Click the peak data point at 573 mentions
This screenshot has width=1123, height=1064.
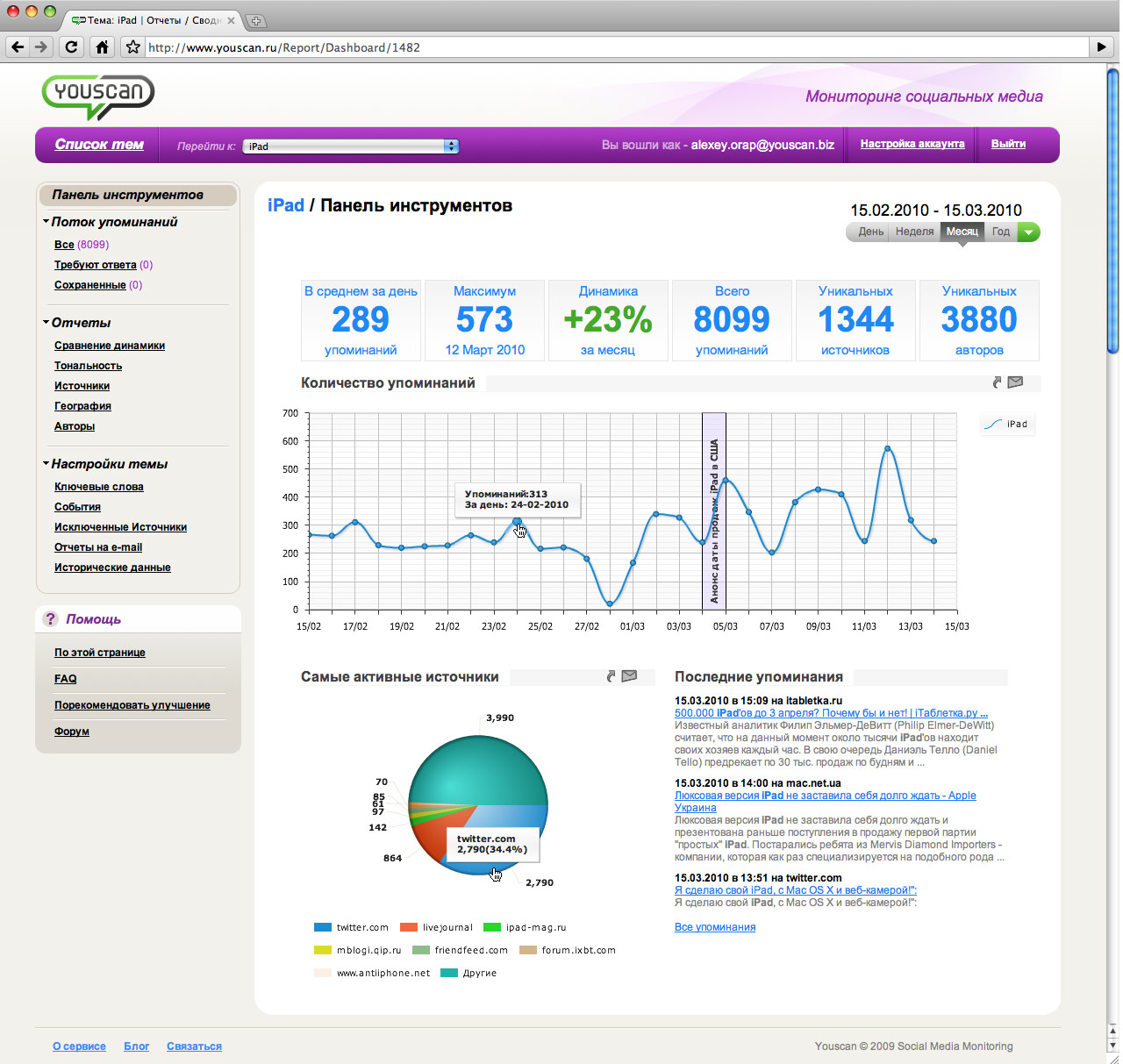point(888,448)
